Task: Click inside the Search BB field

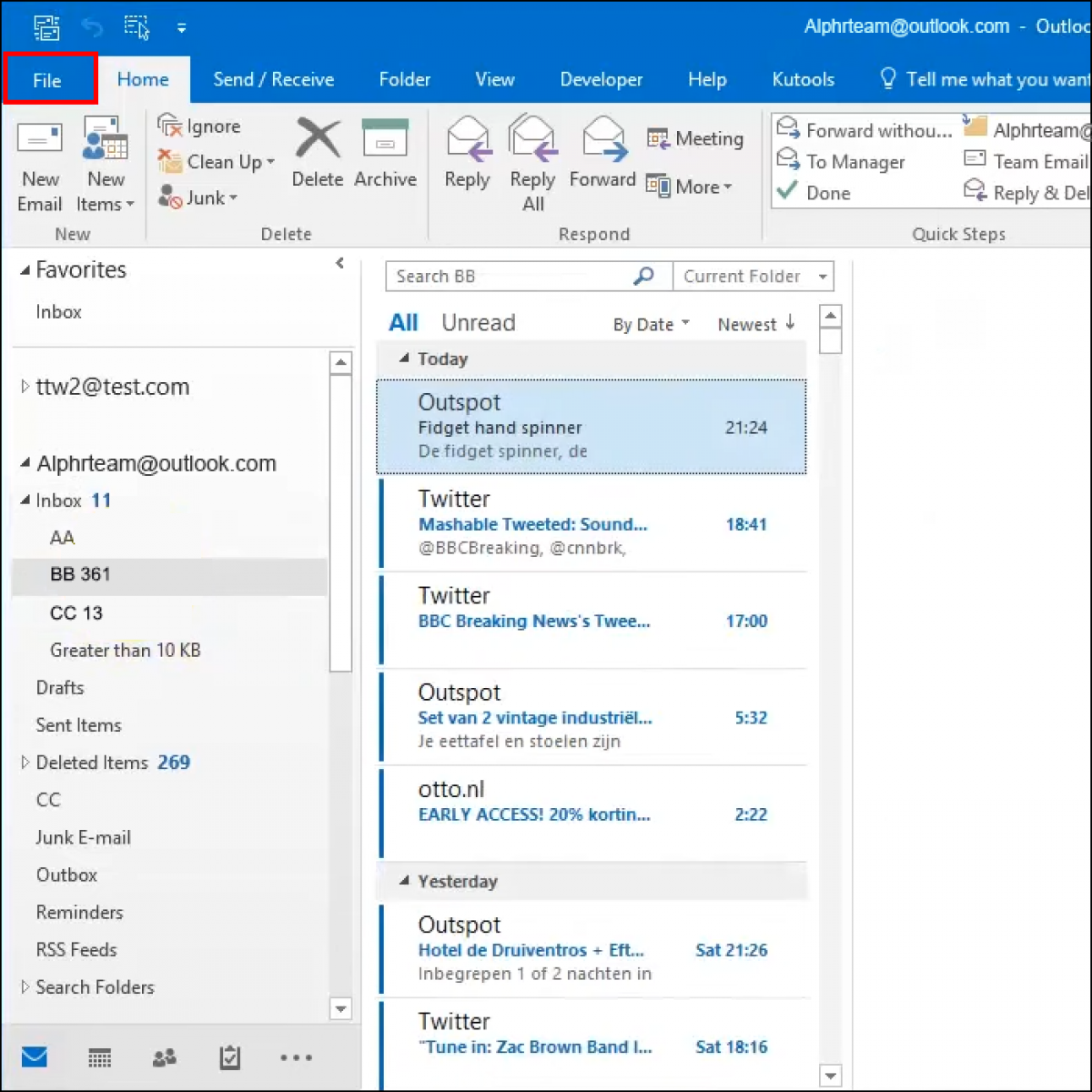Action: click(510, 276)
